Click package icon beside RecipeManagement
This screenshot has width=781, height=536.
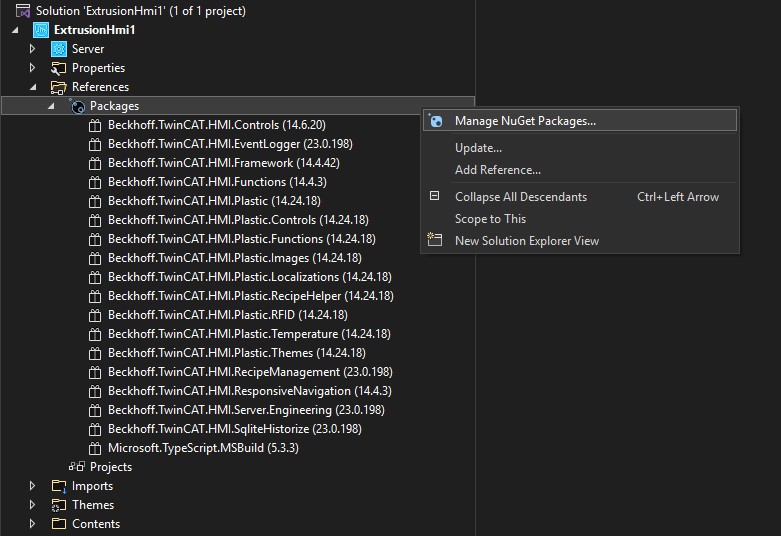pos(95,373)
